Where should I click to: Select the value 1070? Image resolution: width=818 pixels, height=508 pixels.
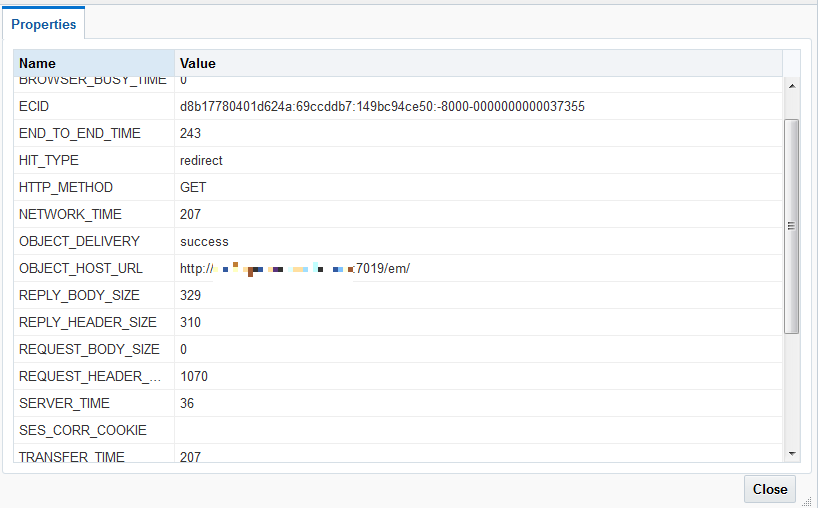point(194,377)
